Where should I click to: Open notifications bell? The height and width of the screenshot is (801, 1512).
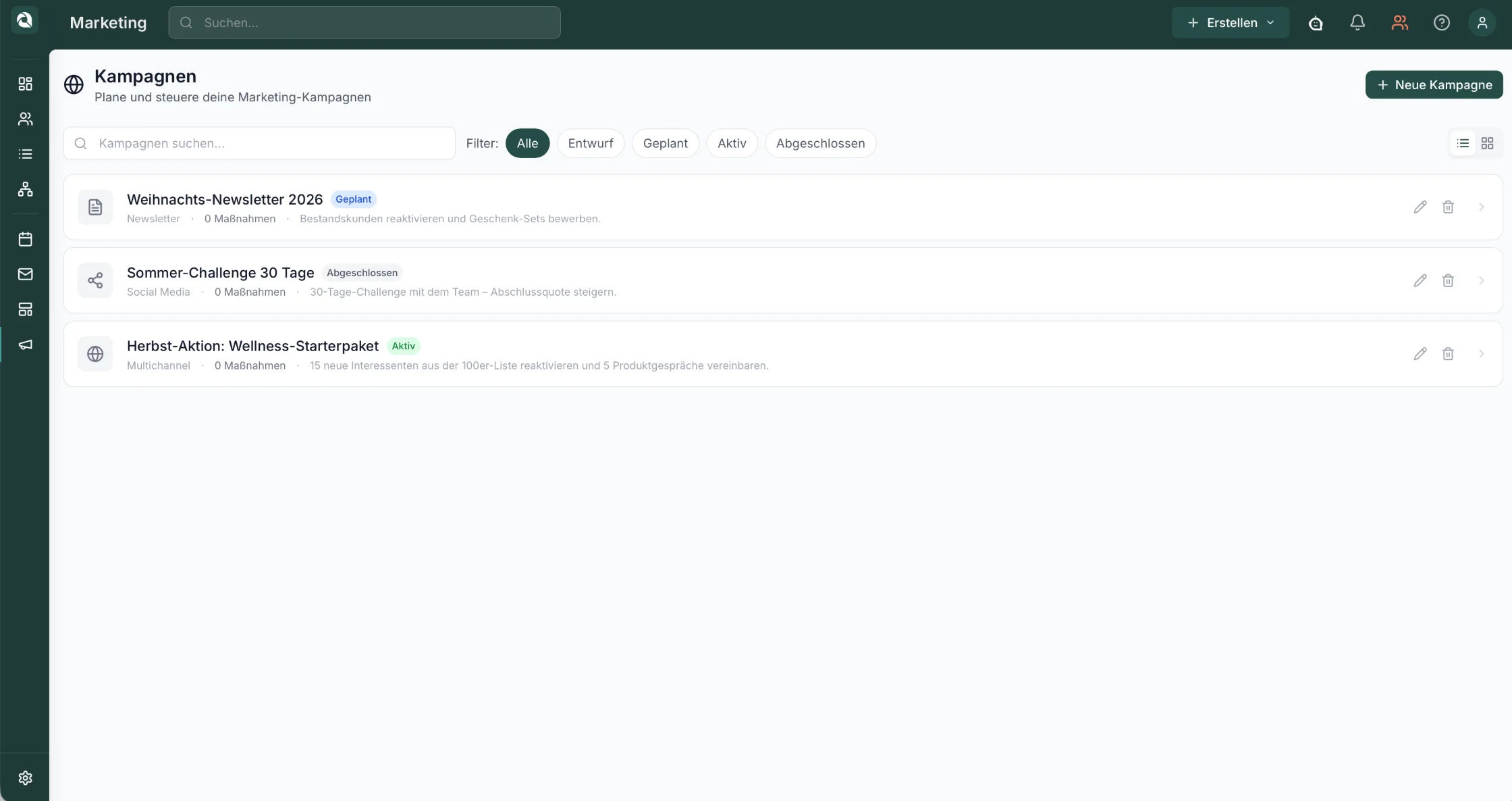point(1357,23)
